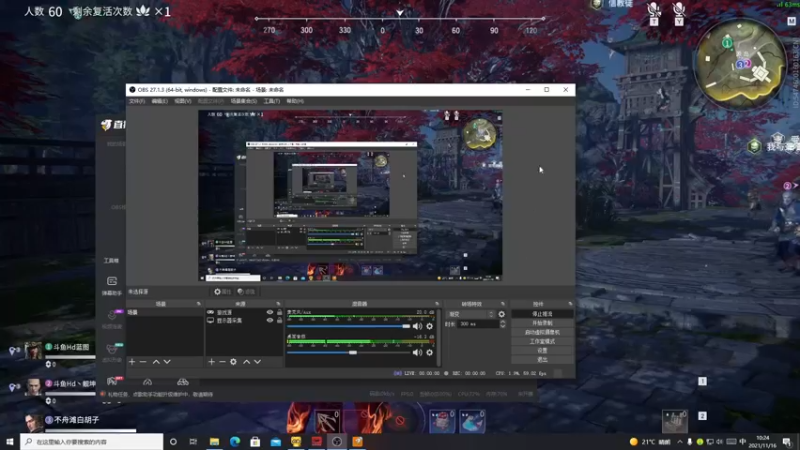Toggle visibility eye of game source row
The height and width of the screenshot is (450, 800).
[x=269, y=312]
